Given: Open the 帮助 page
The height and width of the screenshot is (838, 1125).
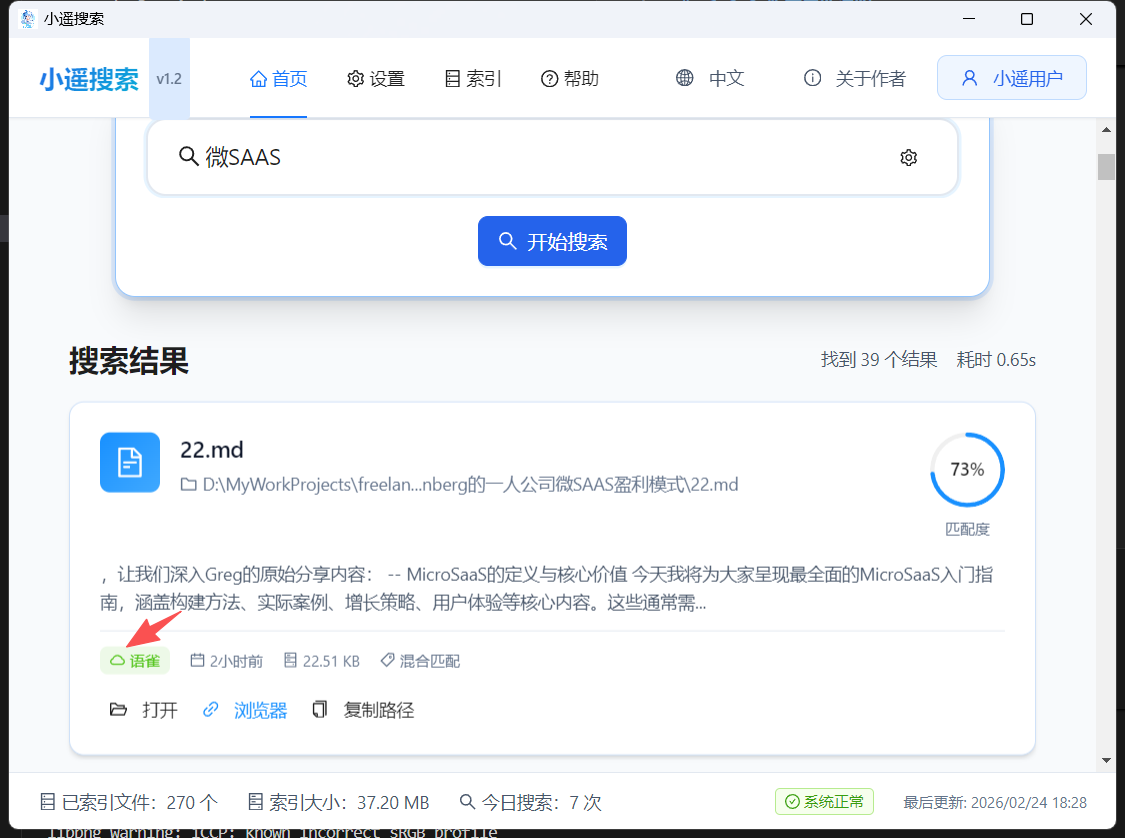Looking at the screenshot, I should click(570, 79).
